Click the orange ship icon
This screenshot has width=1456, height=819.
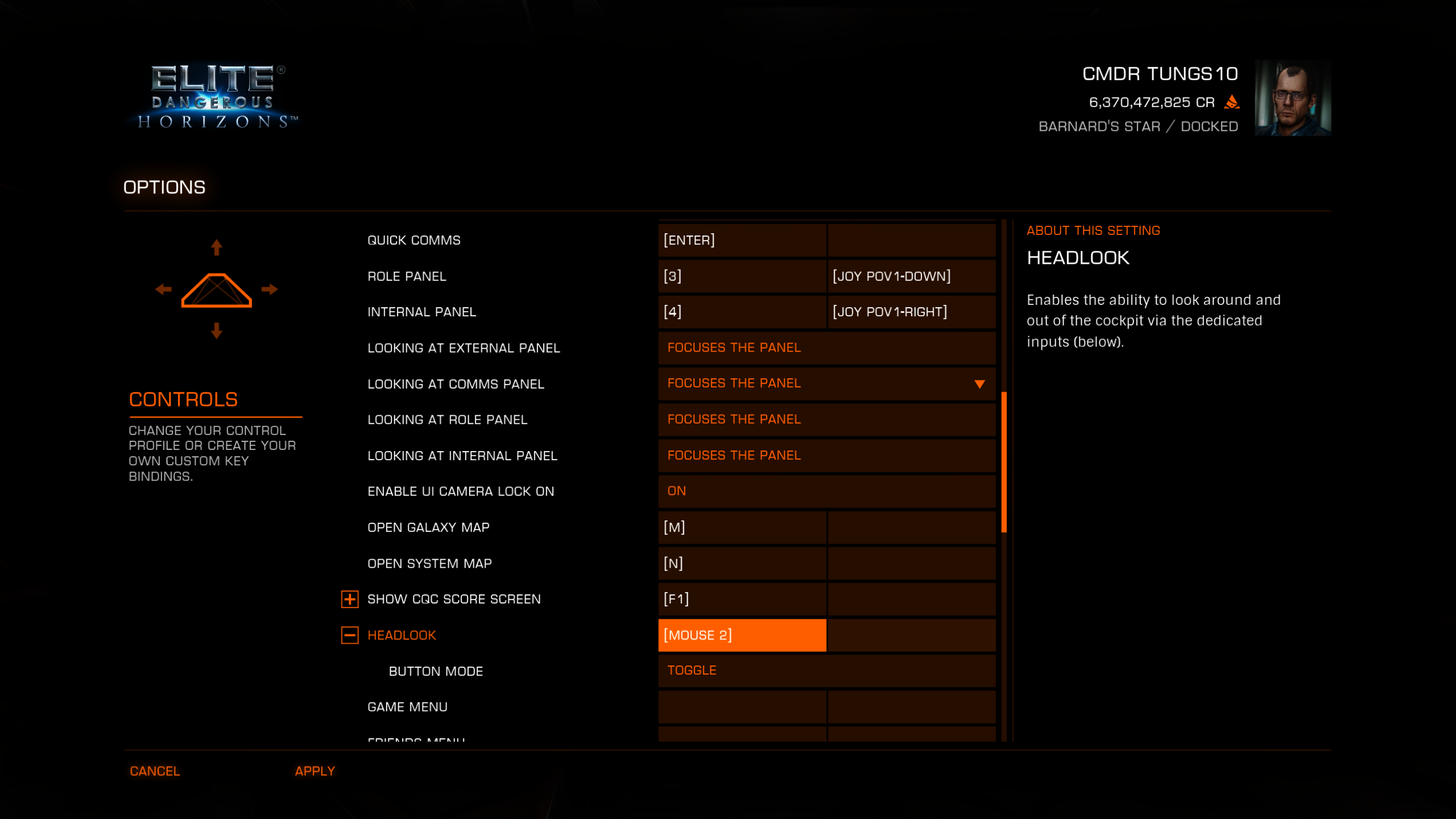[x=216, y=290]
